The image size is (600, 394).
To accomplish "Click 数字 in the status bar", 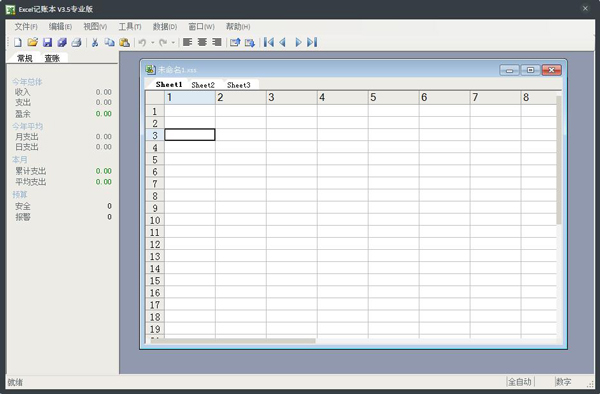I will coord(564,381).
